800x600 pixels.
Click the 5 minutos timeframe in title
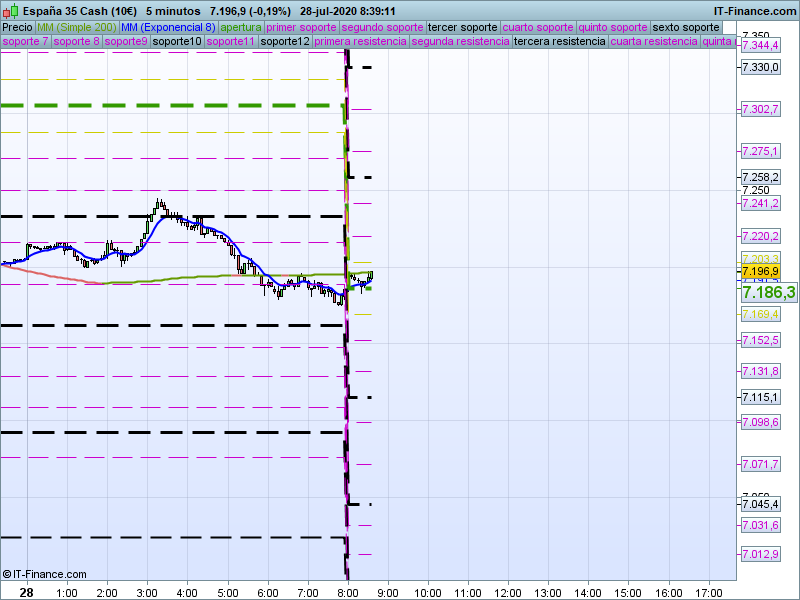click(172, 11)
